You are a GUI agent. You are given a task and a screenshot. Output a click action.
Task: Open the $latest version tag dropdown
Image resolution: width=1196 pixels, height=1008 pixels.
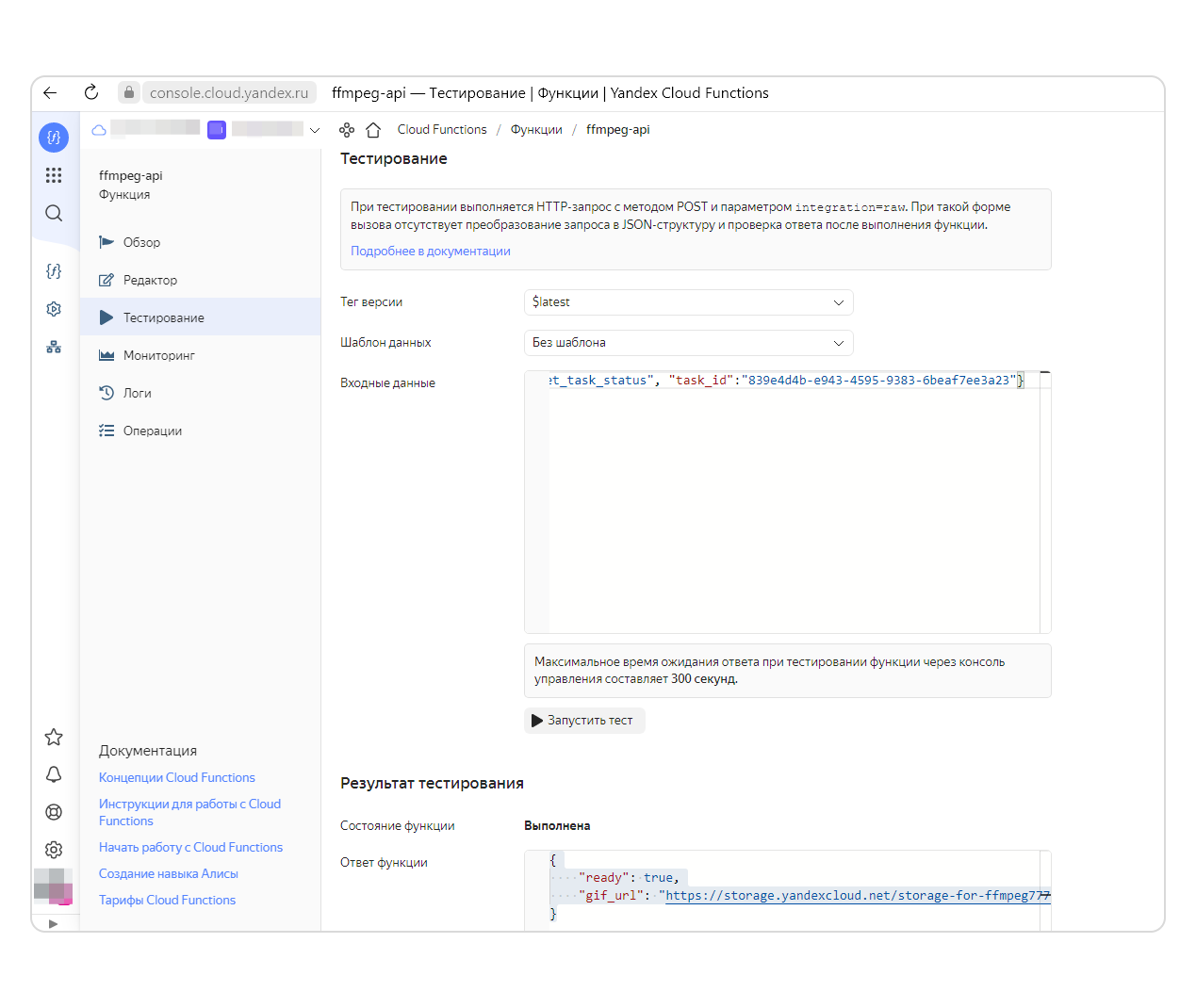coord(688,302)
